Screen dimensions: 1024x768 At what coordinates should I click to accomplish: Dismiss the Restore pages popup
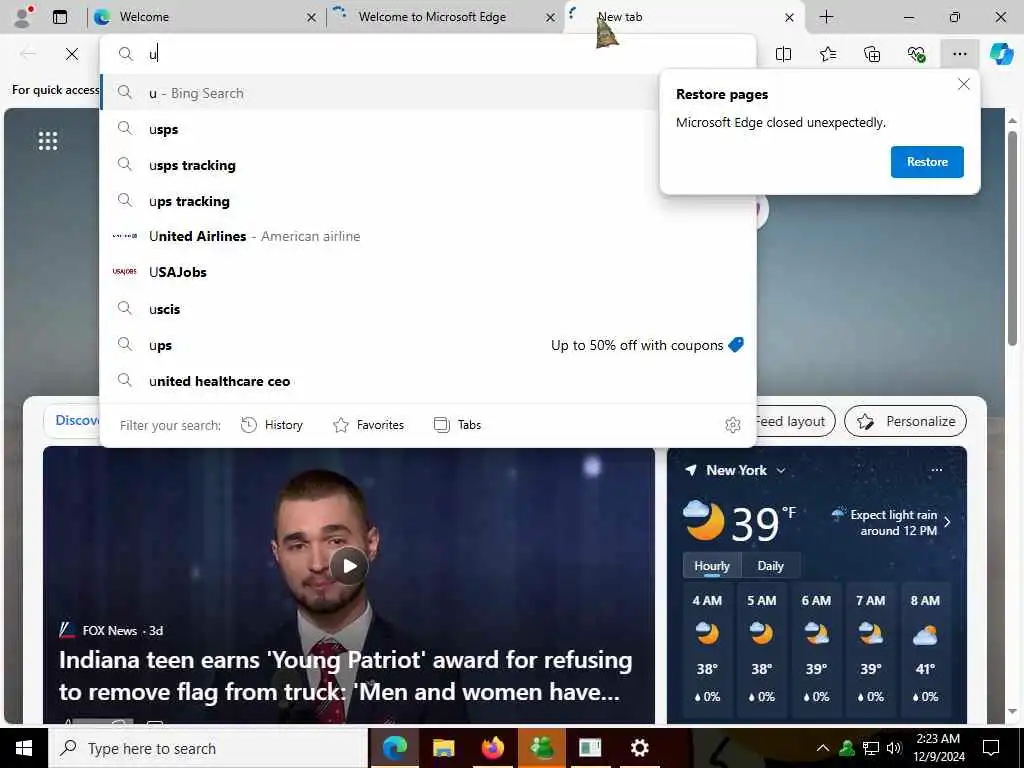click(x=963, y=84)
